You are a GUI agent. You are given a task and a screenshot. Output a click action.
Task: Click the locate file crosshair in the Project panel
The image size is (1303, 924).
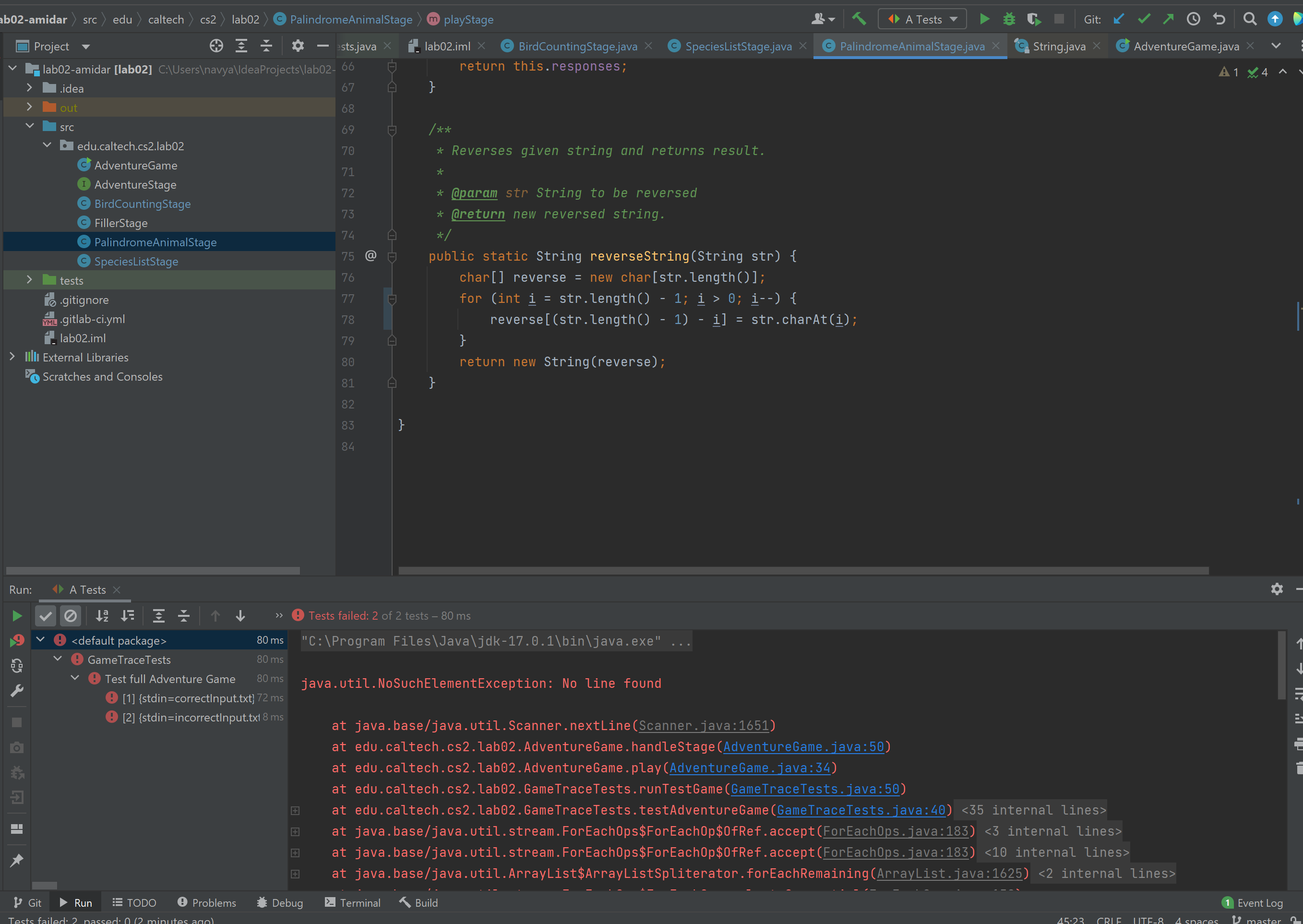(x=216, y=46)
